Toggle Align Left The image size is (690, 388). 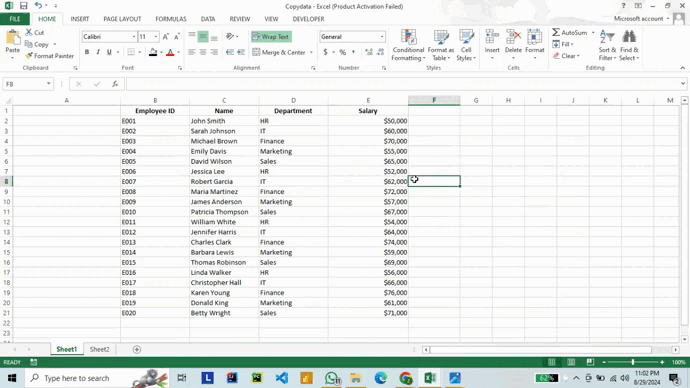pos(192,52)
